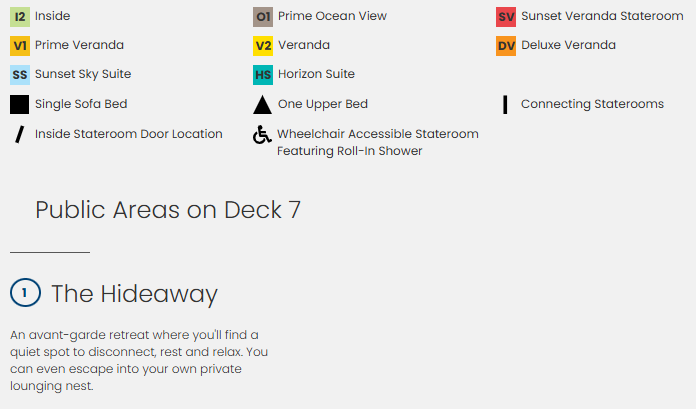
Task: Click the One Upper Bed triangle icon
Action: [262, 105]
